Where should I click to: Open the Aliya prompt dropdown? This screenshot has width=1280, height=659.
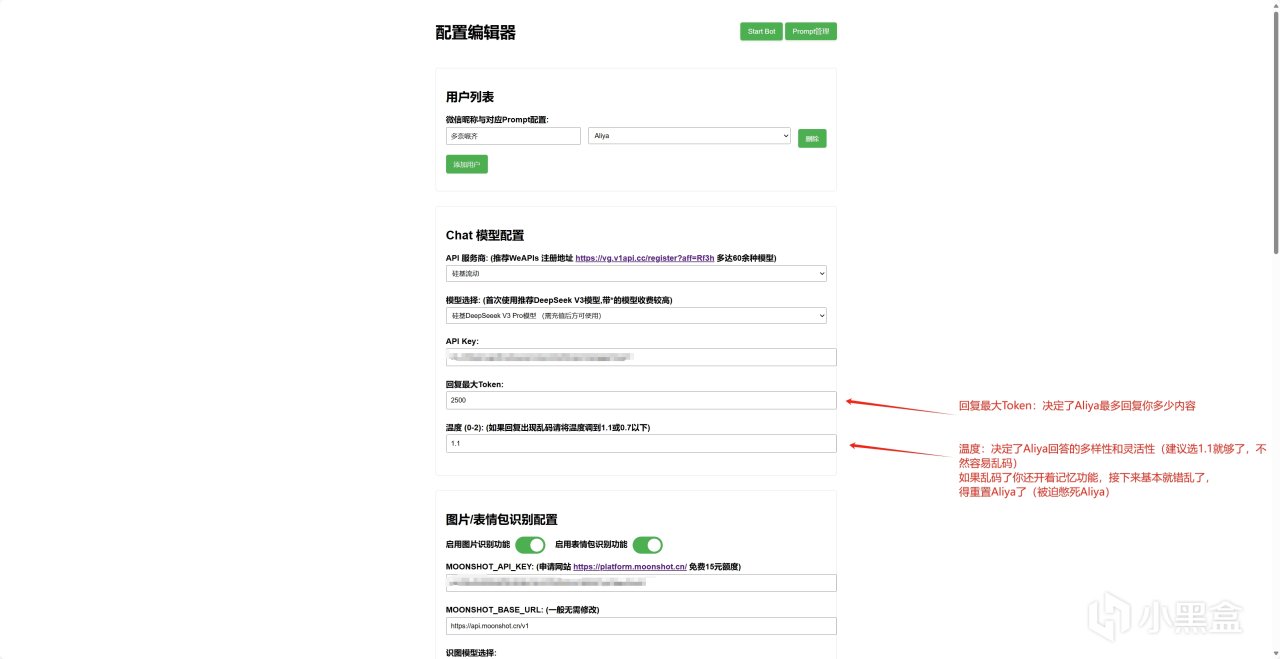point(689,136)
